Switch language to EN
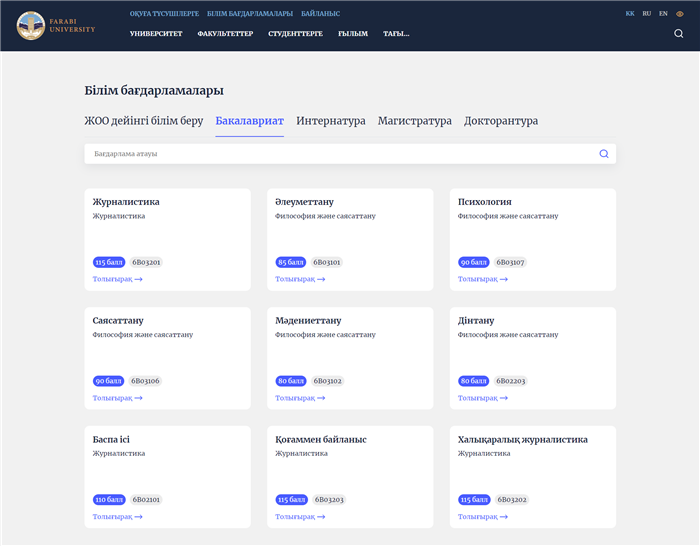Image resolution: width=700 pixels, height=546 pixels. (x=663, y=14)
